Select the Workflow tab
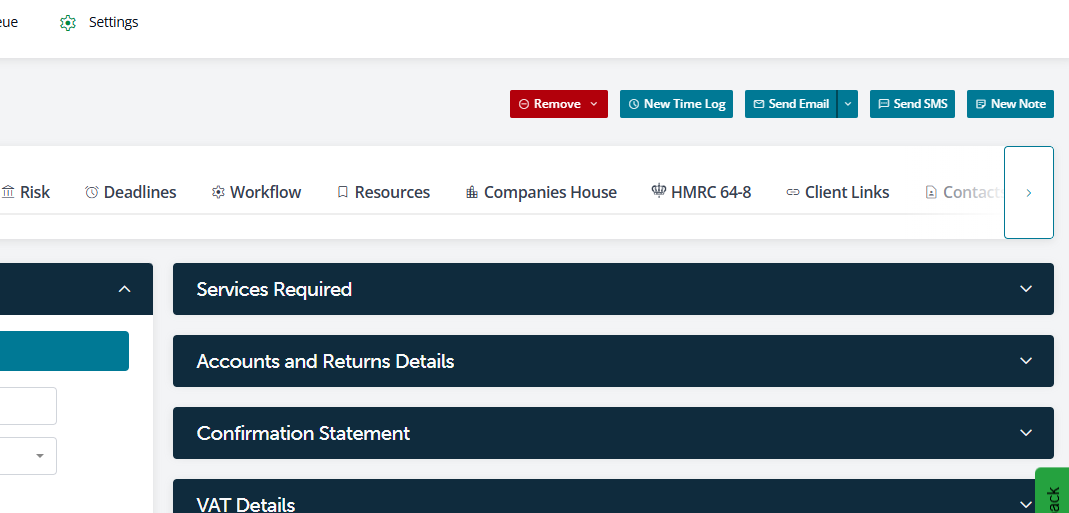 pos(256,192)
